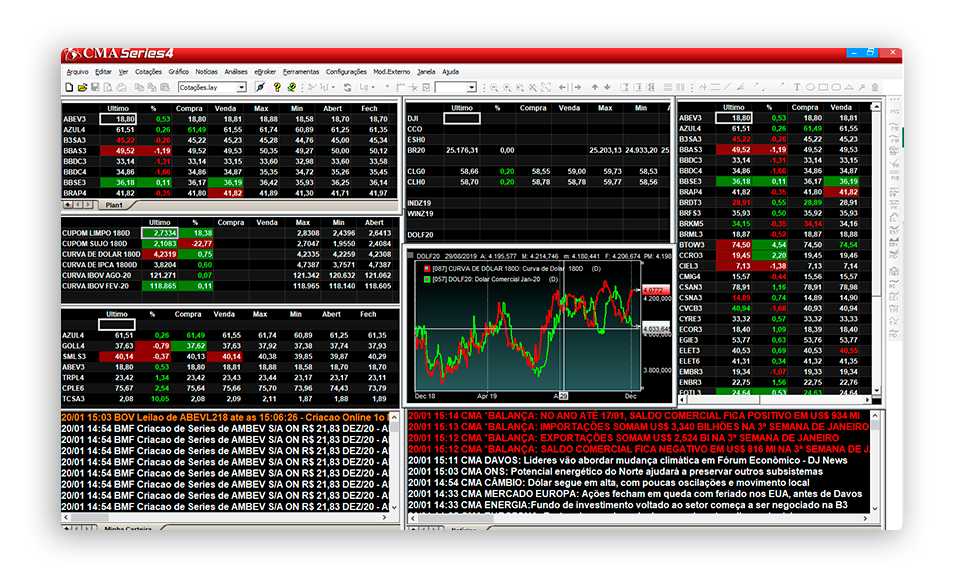
Task: Click the OBV indicator icon in sidebar
Action: (x=895, y=243)
